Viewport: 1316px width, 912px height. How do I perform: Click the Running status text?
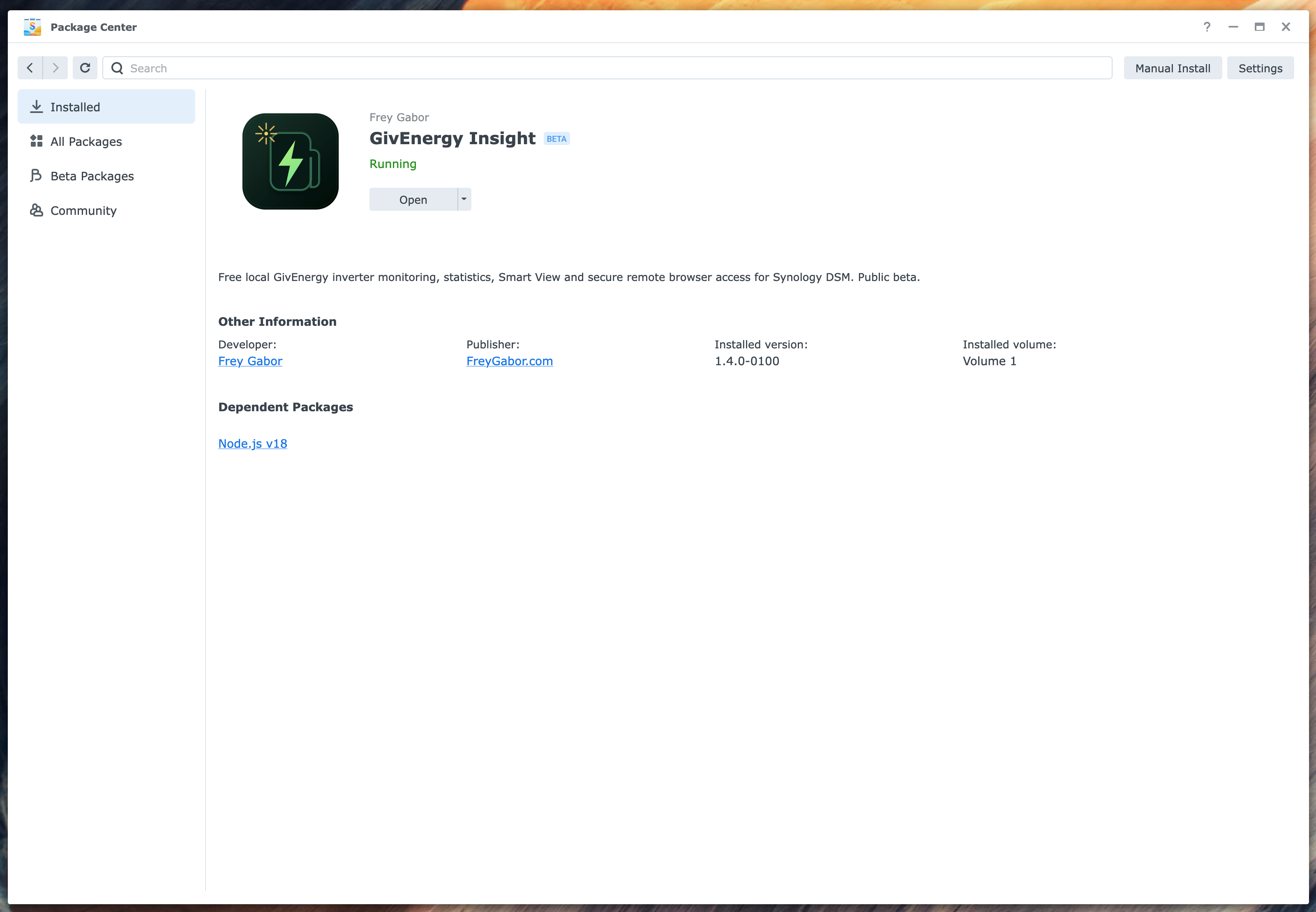point(393,164)
